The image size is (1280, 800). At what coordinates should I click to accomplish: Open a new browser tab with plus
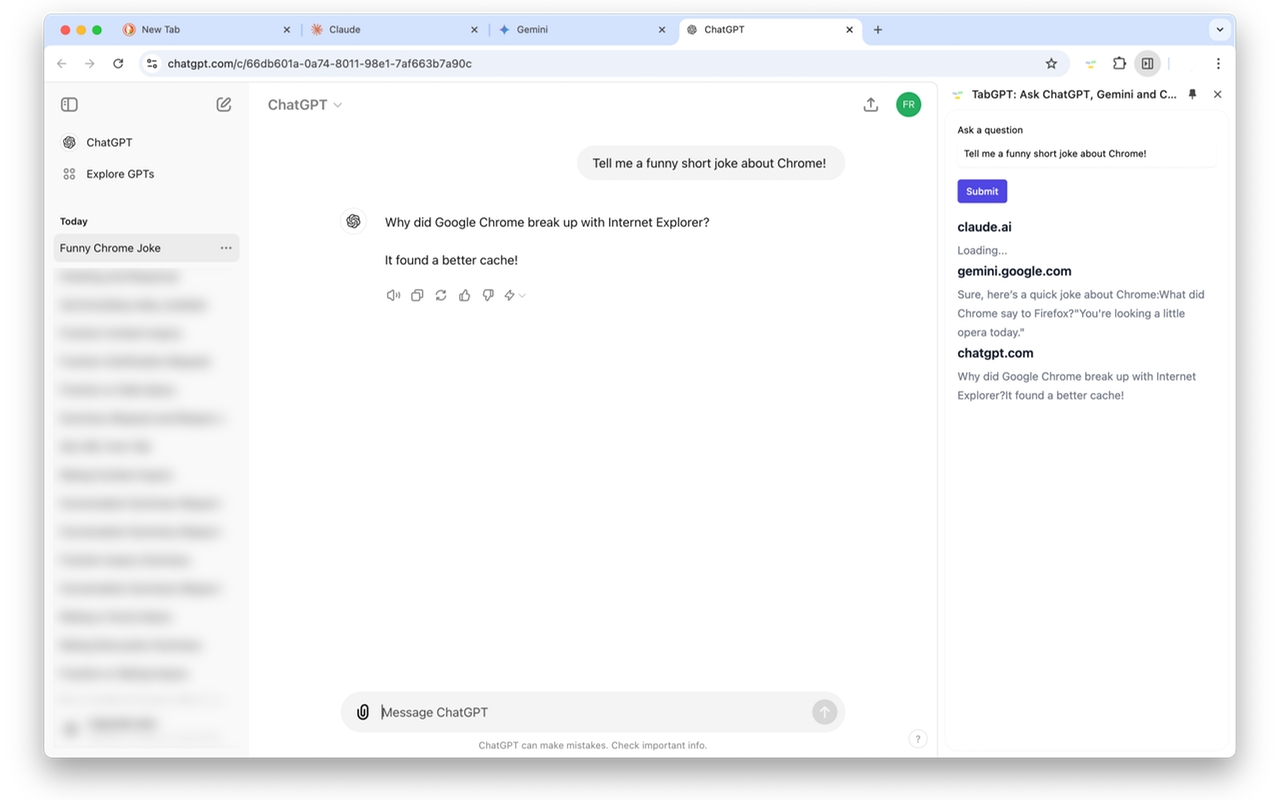tap(878, 30)
